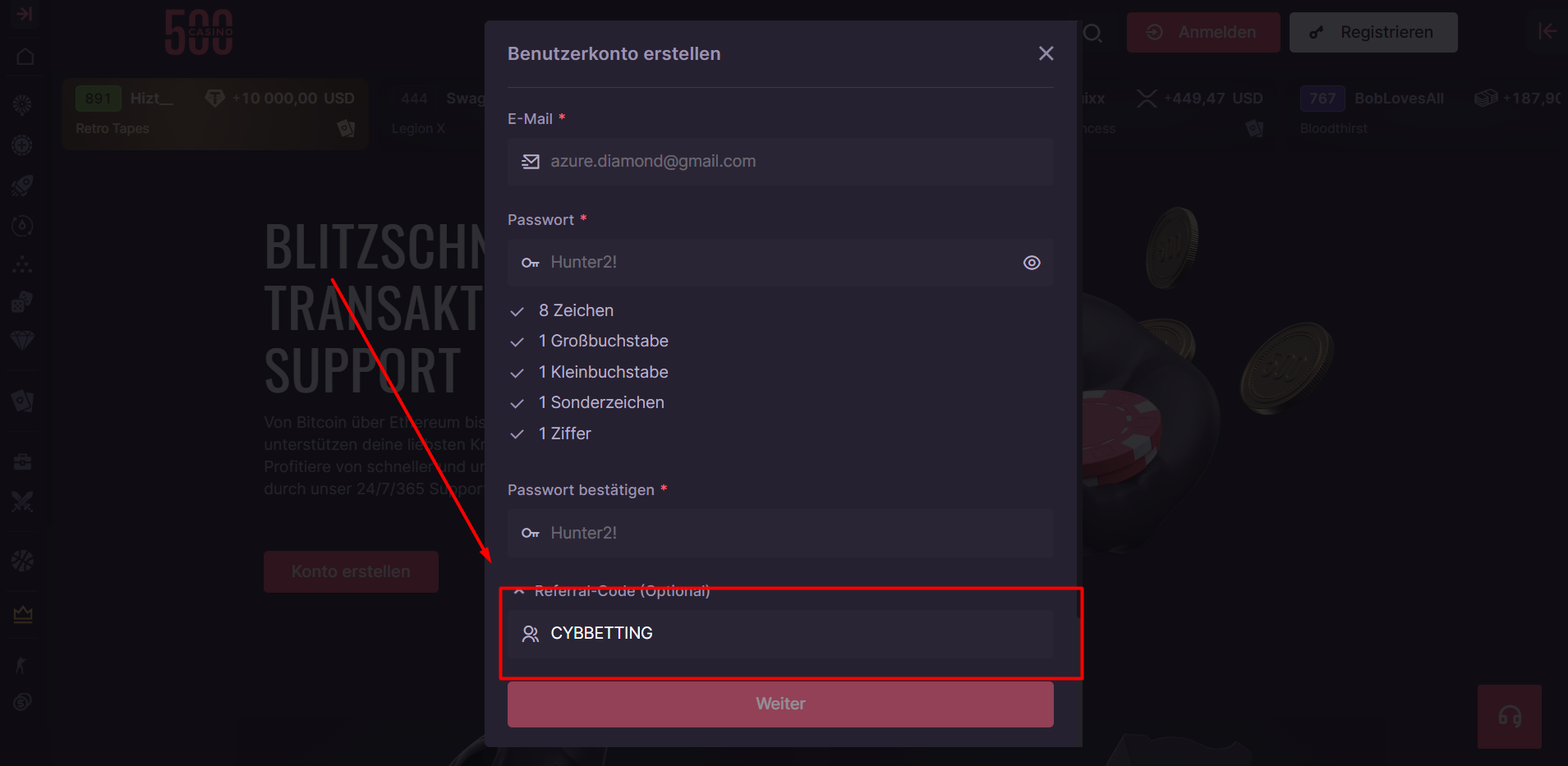The width and height of the screenshot is (1568, 766).
Task: Click the home icon in the sidebar
Action: click(25, 57)
